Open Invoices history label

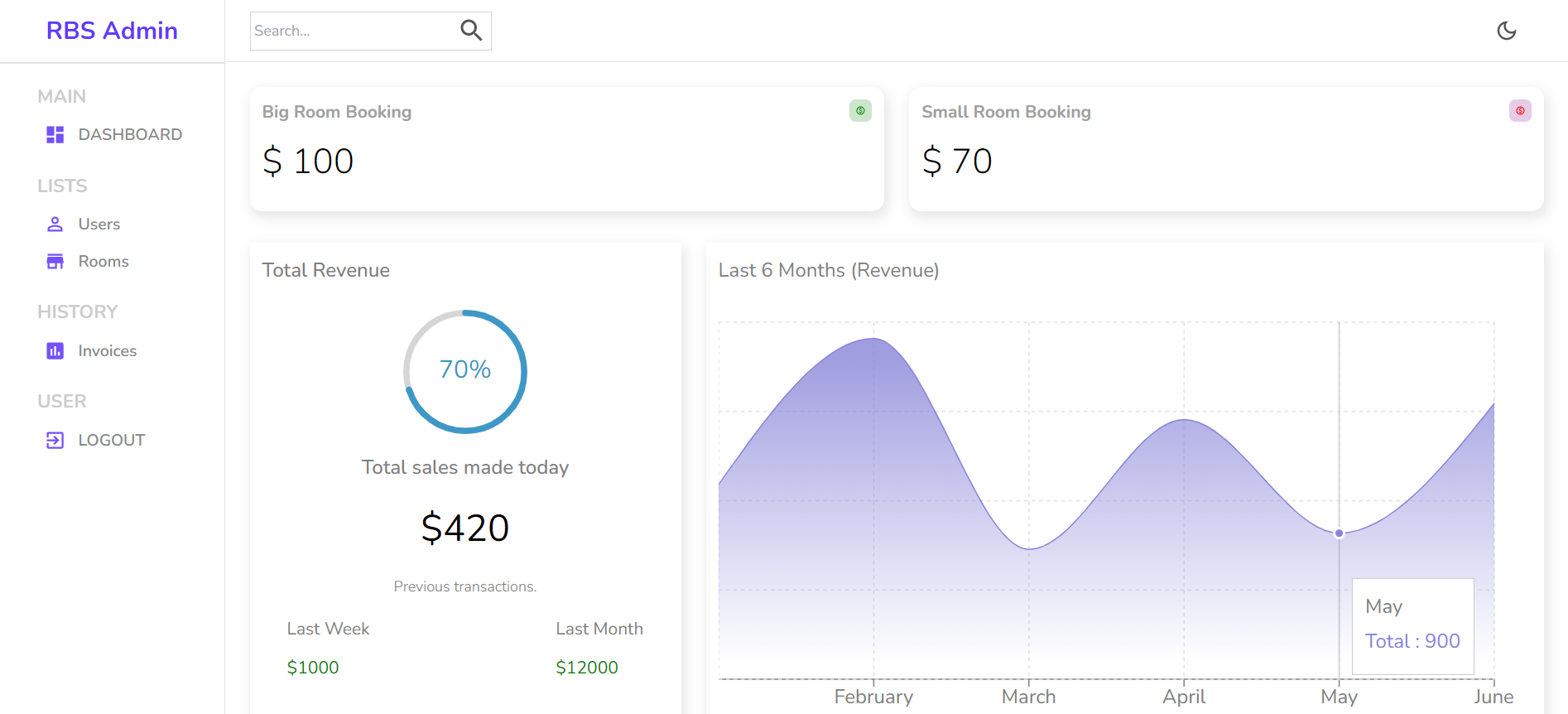[108, 351]
